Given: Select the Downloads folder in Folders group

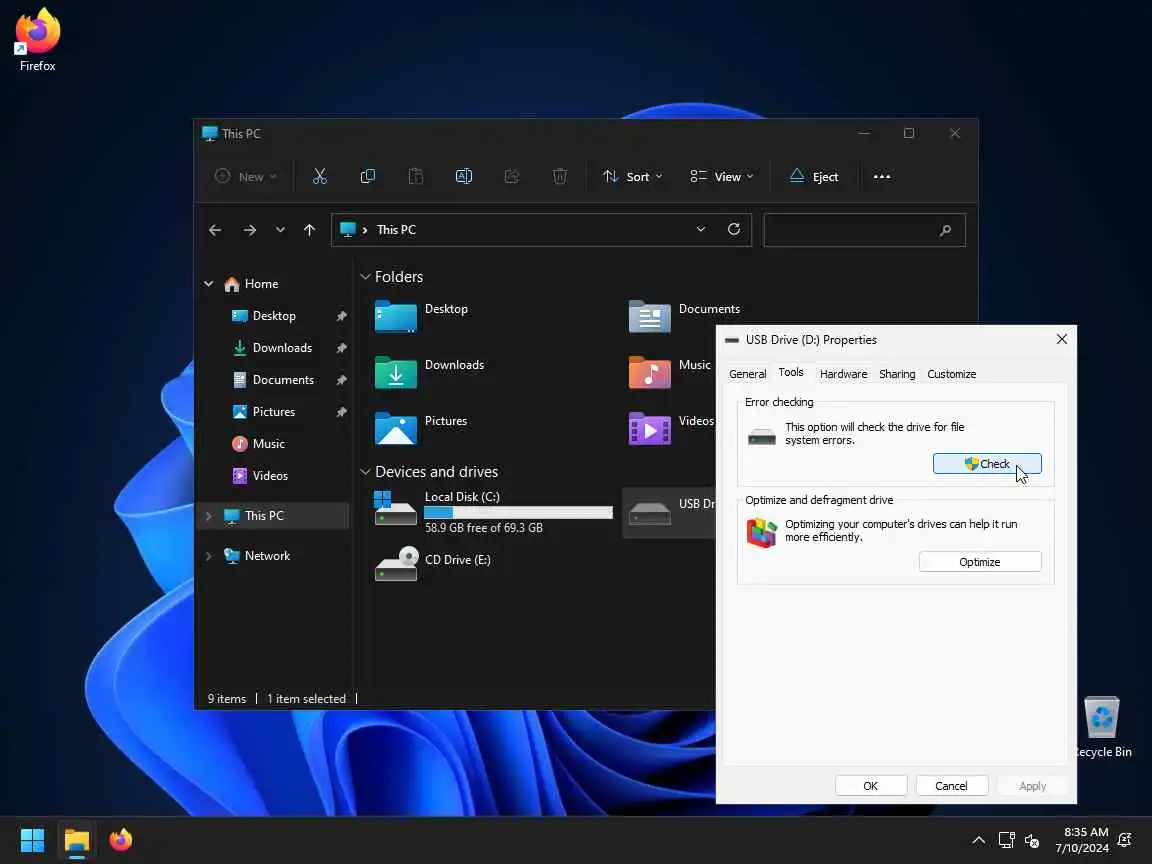Looking at the screenshot, I should (430, 372).
